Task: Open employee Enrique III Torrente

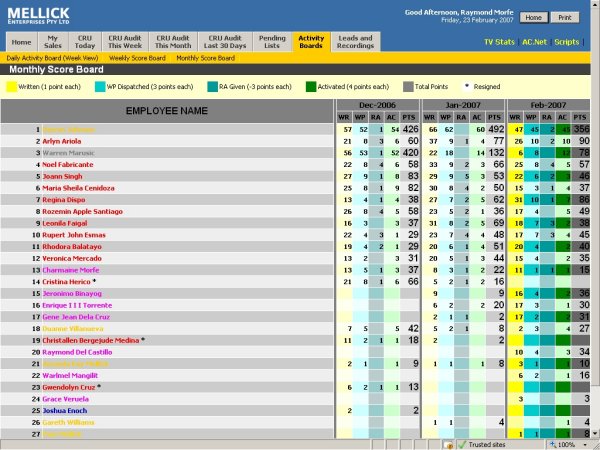Action: (77, 305)
